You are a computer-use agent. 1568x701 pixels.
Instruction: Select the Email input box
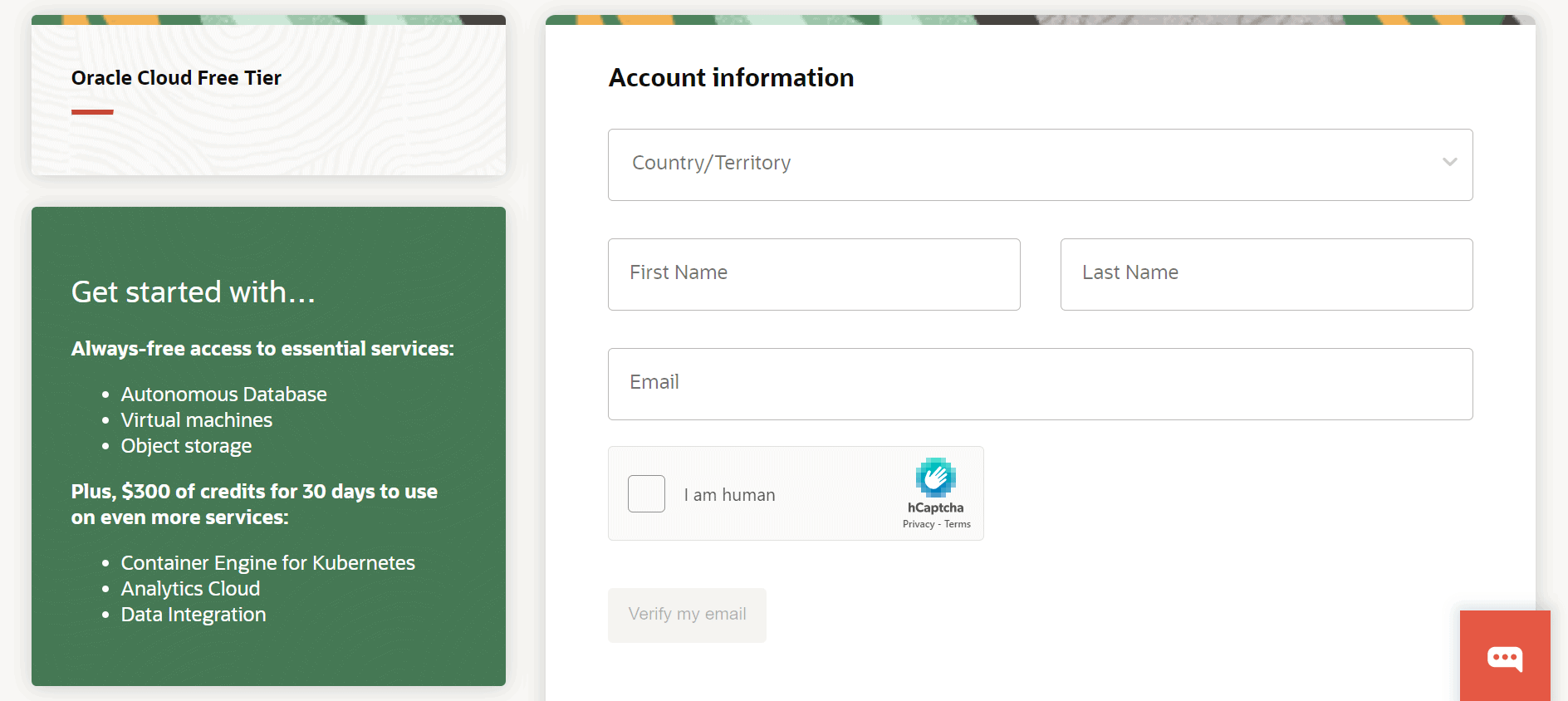[1040, 384]
